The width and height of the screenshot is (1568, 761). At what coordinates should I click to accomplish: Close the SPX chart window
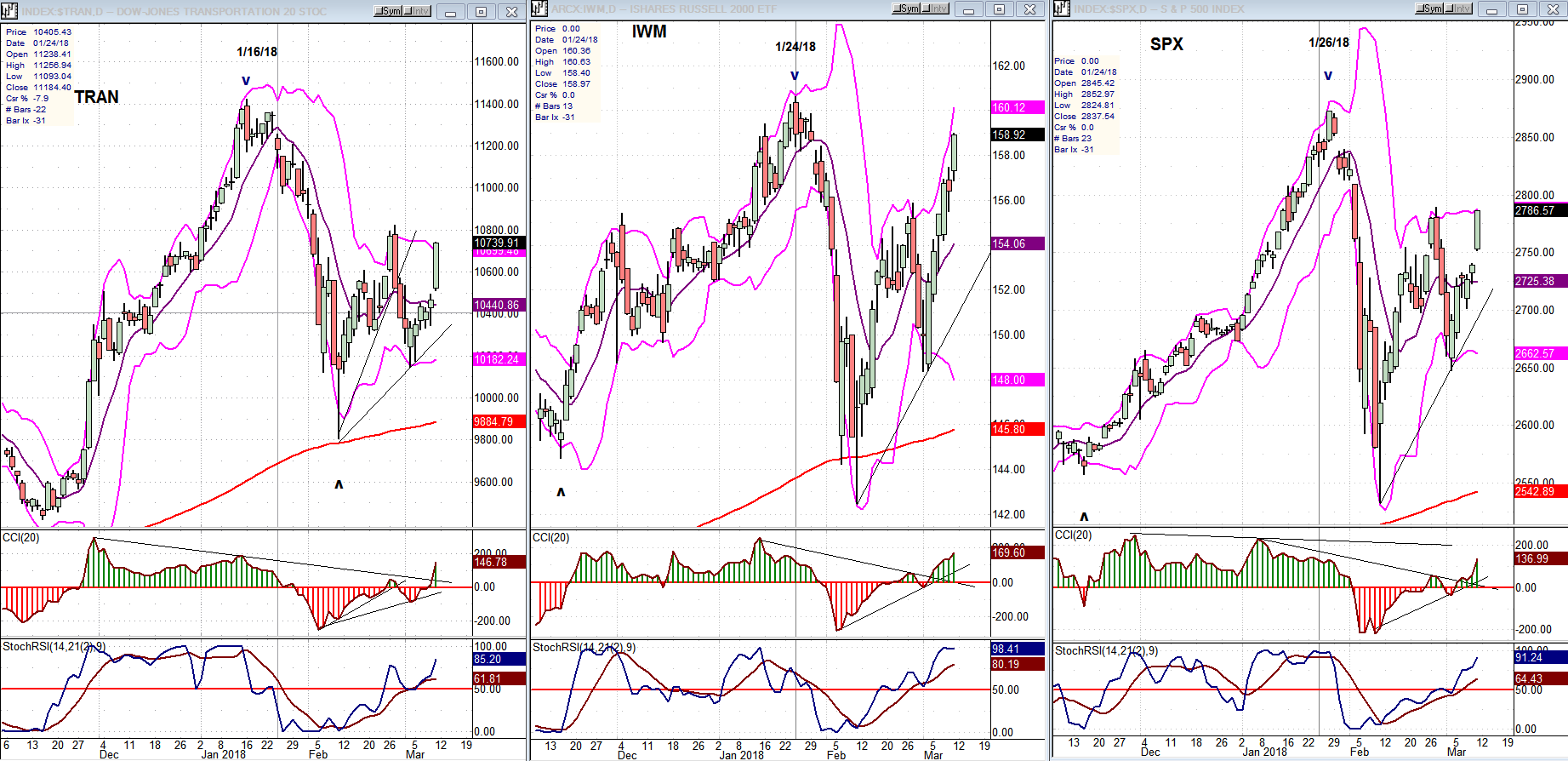point(1552,9)
